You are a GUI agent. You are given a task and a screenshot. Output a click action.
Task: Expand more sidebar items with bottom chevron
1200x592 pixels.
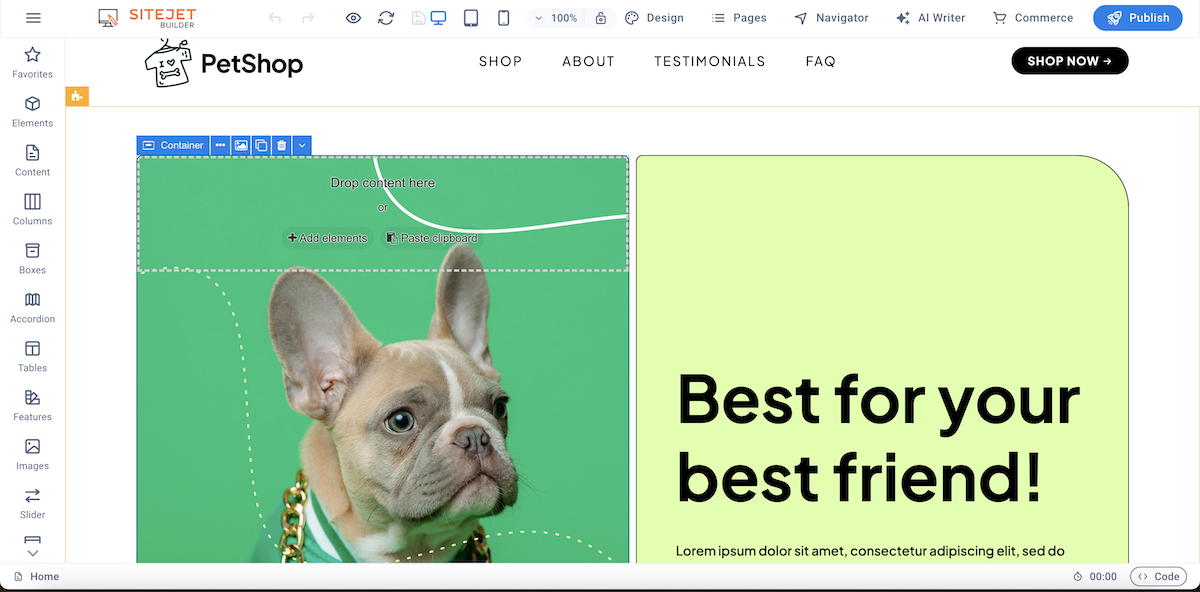32,553
